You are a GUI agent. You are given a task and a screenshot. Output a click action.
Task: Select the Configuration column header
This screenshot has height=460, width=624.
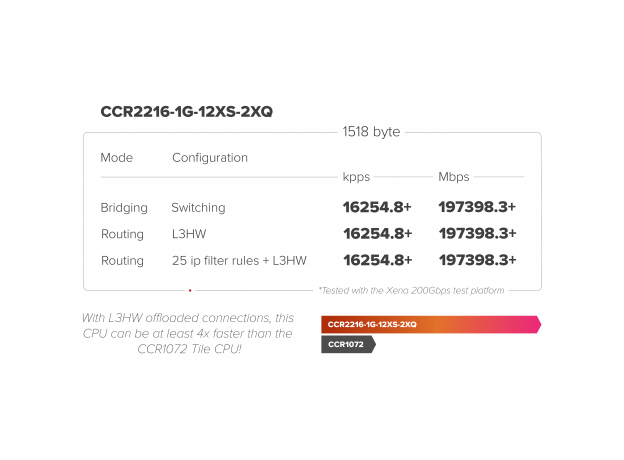click(210, 158)
